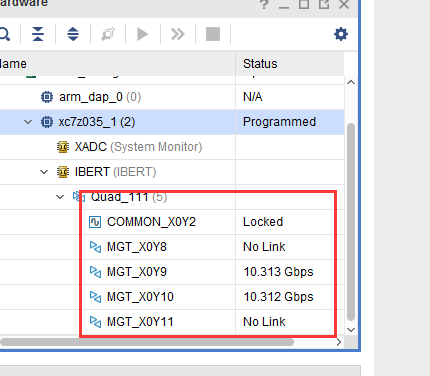The width and height of the screenshot is (430, 376).
Task: Click the MGT_X0Y10 transceiver icon
Action: tap(95, 297)
